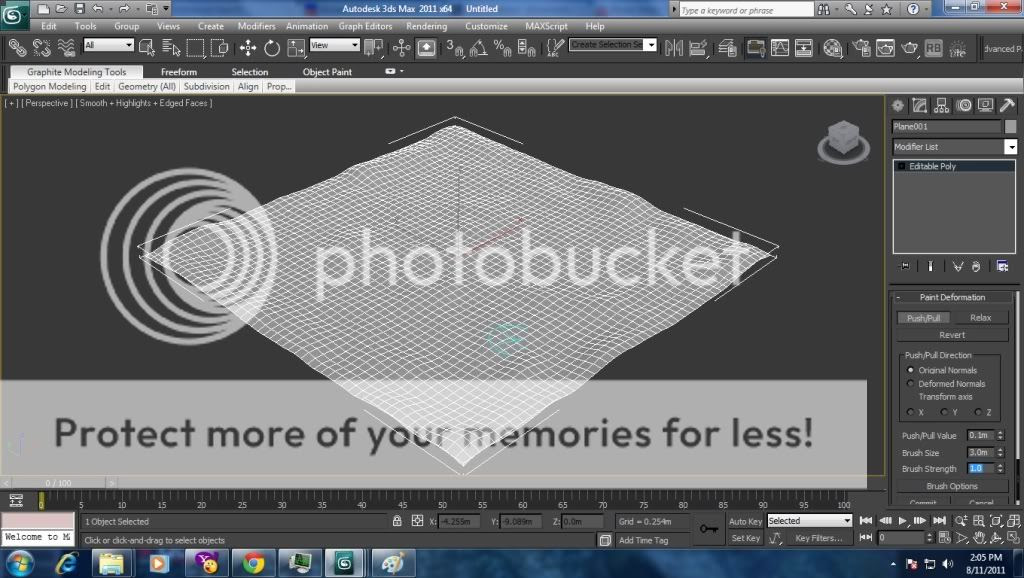Viewport: 1024px width, 578px height.
Task: Open Display tab in command panel
Action: [x=985, y=105]
